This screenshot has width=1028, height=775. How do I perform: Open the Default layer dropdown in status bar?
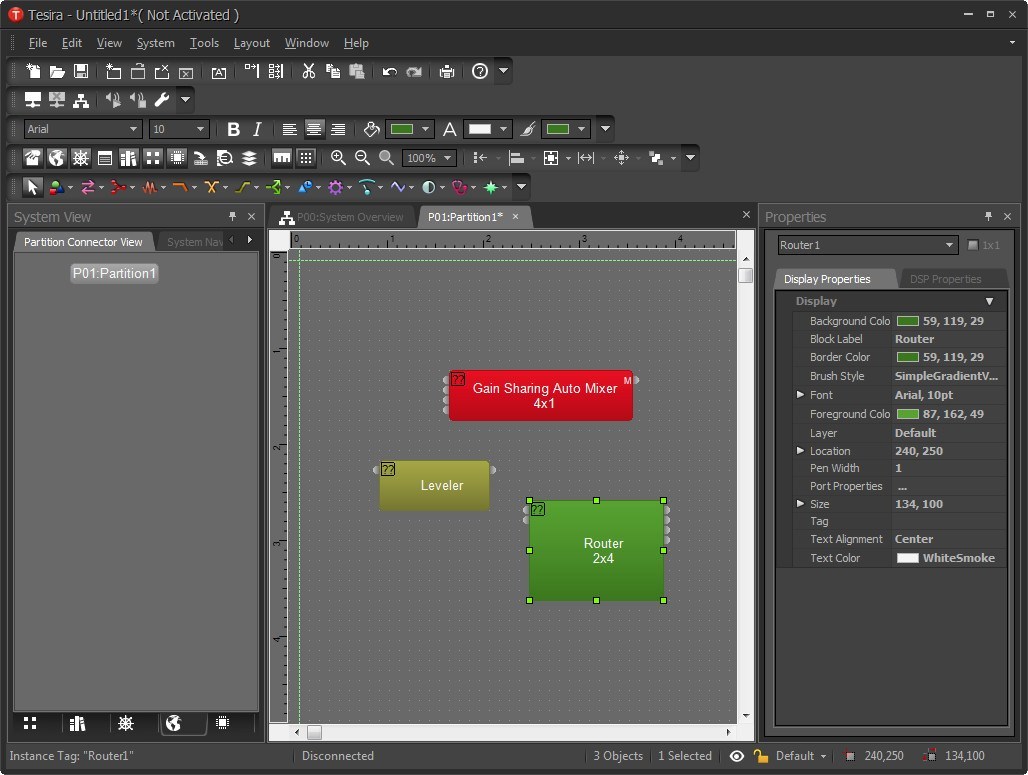coord(801,755)
